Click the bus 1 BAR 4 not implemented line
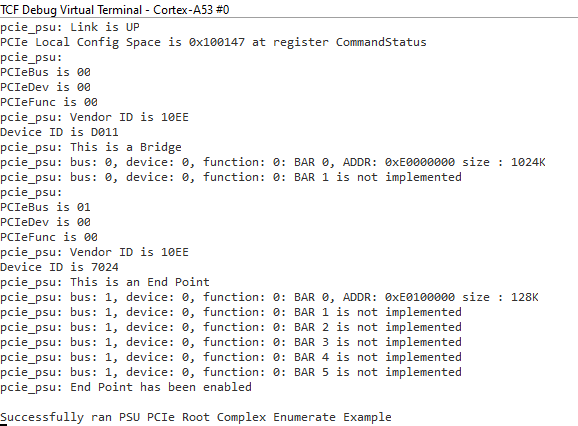Image resolution: width=578 pixels, height=426 pixels. click(231, 357)
